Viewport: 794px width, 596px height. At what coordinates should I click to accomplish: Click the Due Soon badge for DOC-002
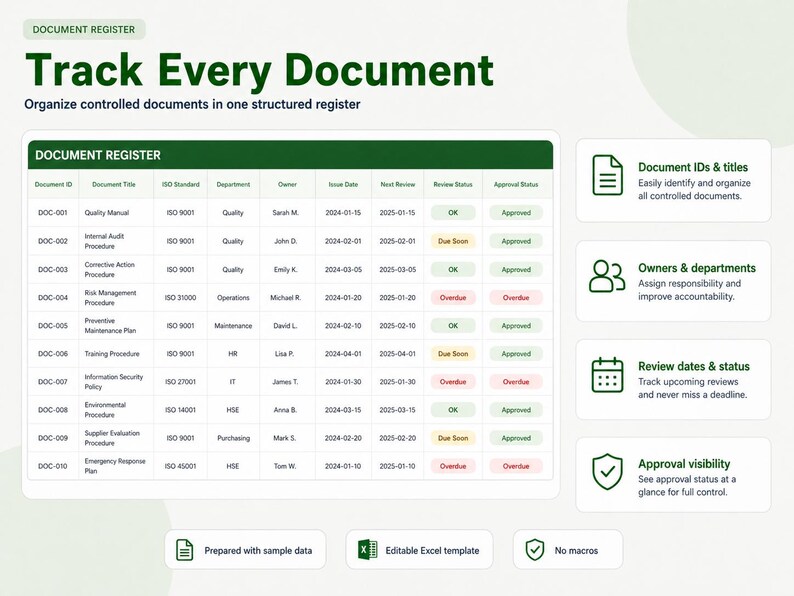click(x=453, y=241)
